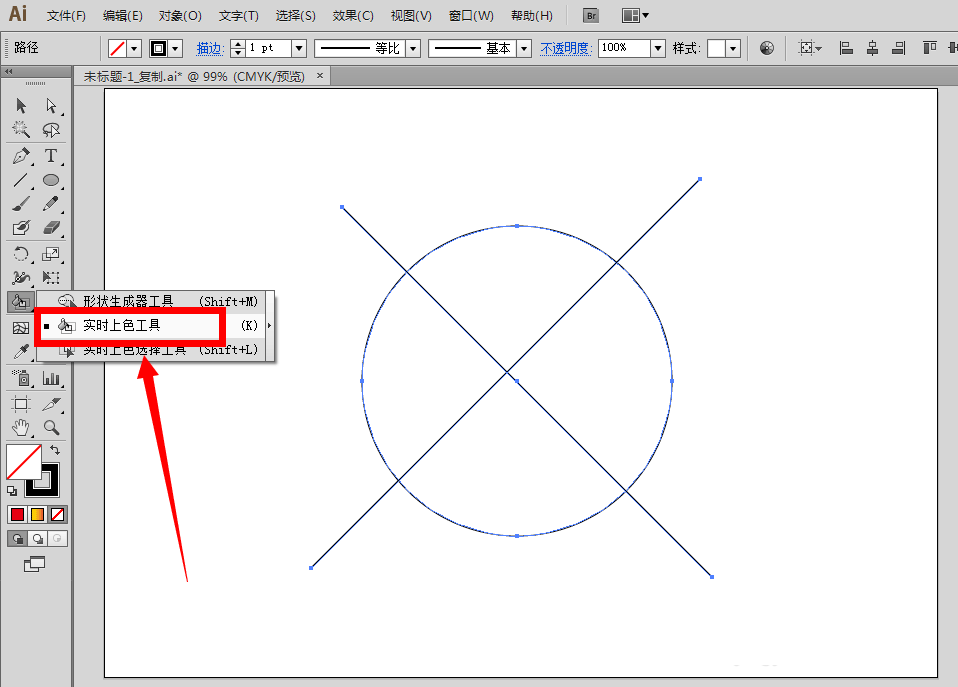Click horizontal align right icon
The image size is (958, 687).
899,48
